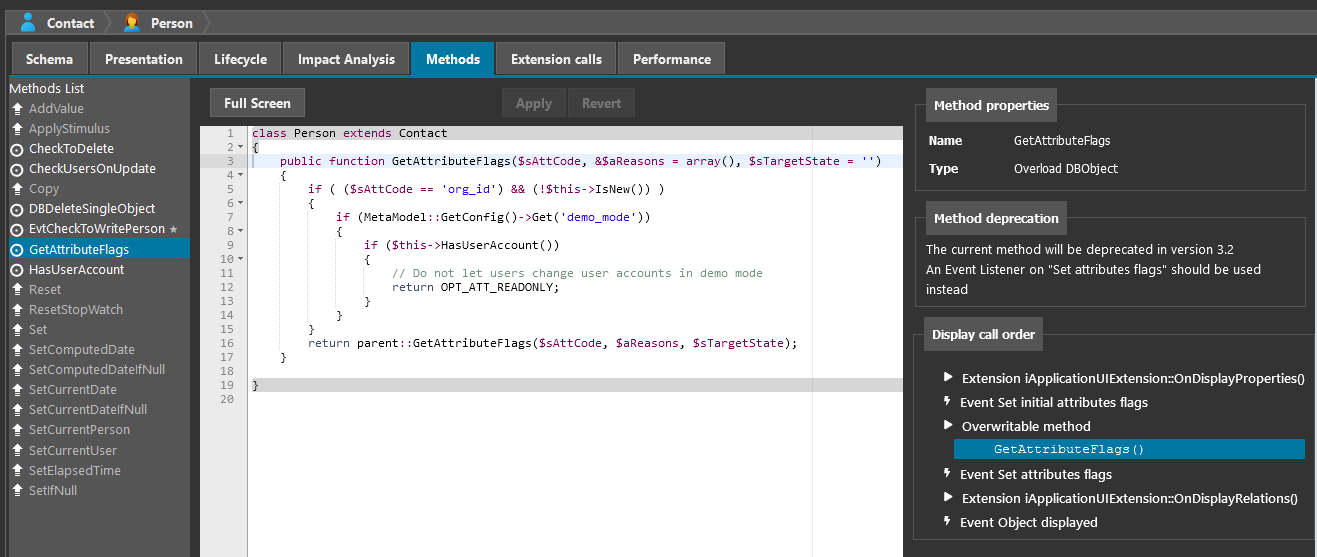Collapse the fold arrow at line 10
Image resolution: width=1317 pixels, height=557 pixels.
(241, 259)
